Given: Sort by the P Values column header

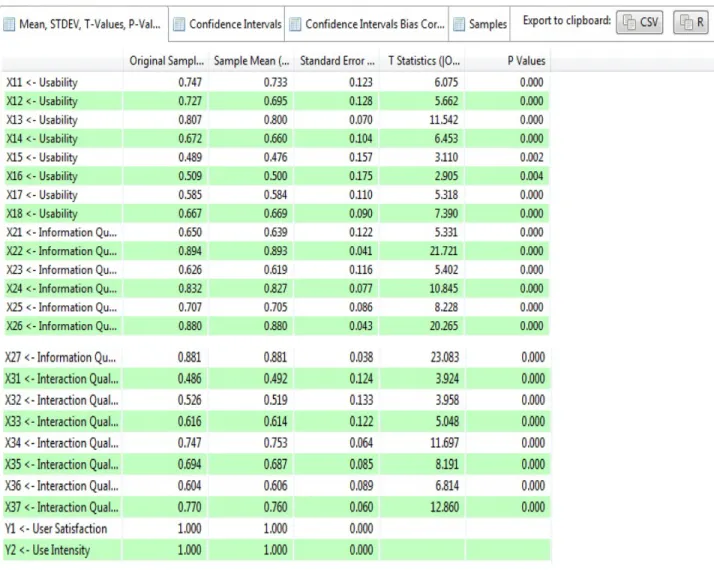Looking at the screenshot, I should tap(508, 61).
